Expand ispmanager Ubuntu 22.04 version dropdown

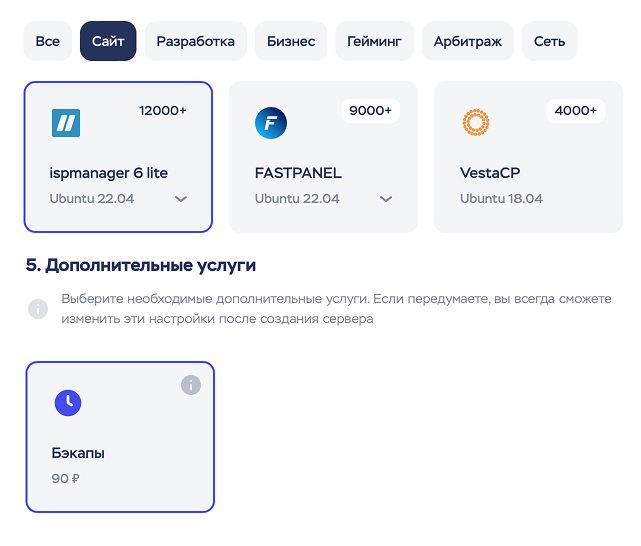[x=181, y=199]
